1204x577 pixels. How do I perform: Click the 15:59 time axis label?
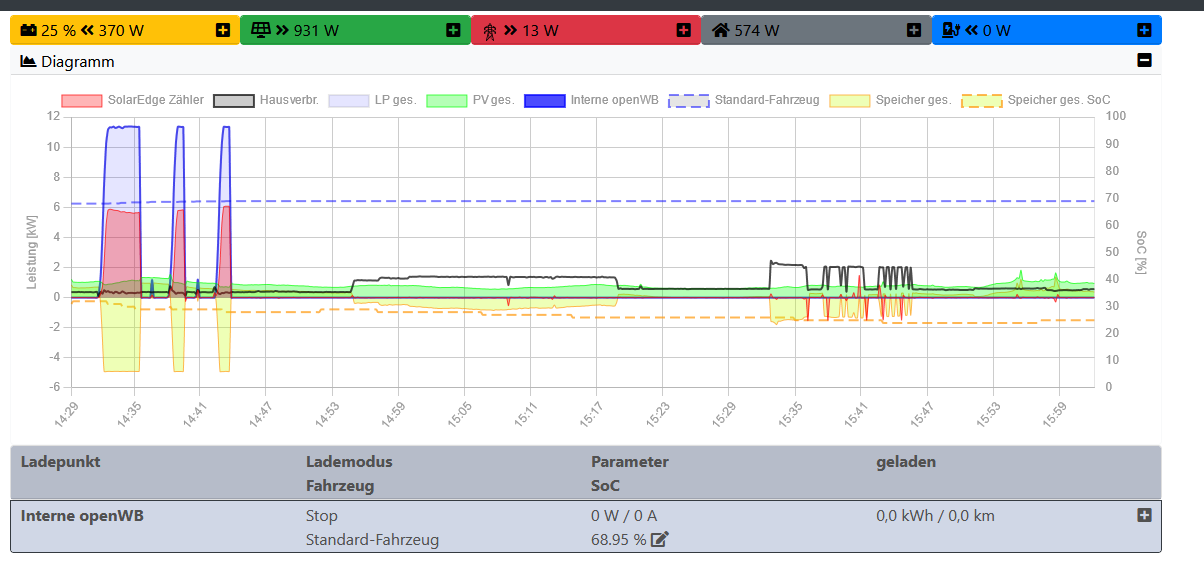tap(1054, 414)
